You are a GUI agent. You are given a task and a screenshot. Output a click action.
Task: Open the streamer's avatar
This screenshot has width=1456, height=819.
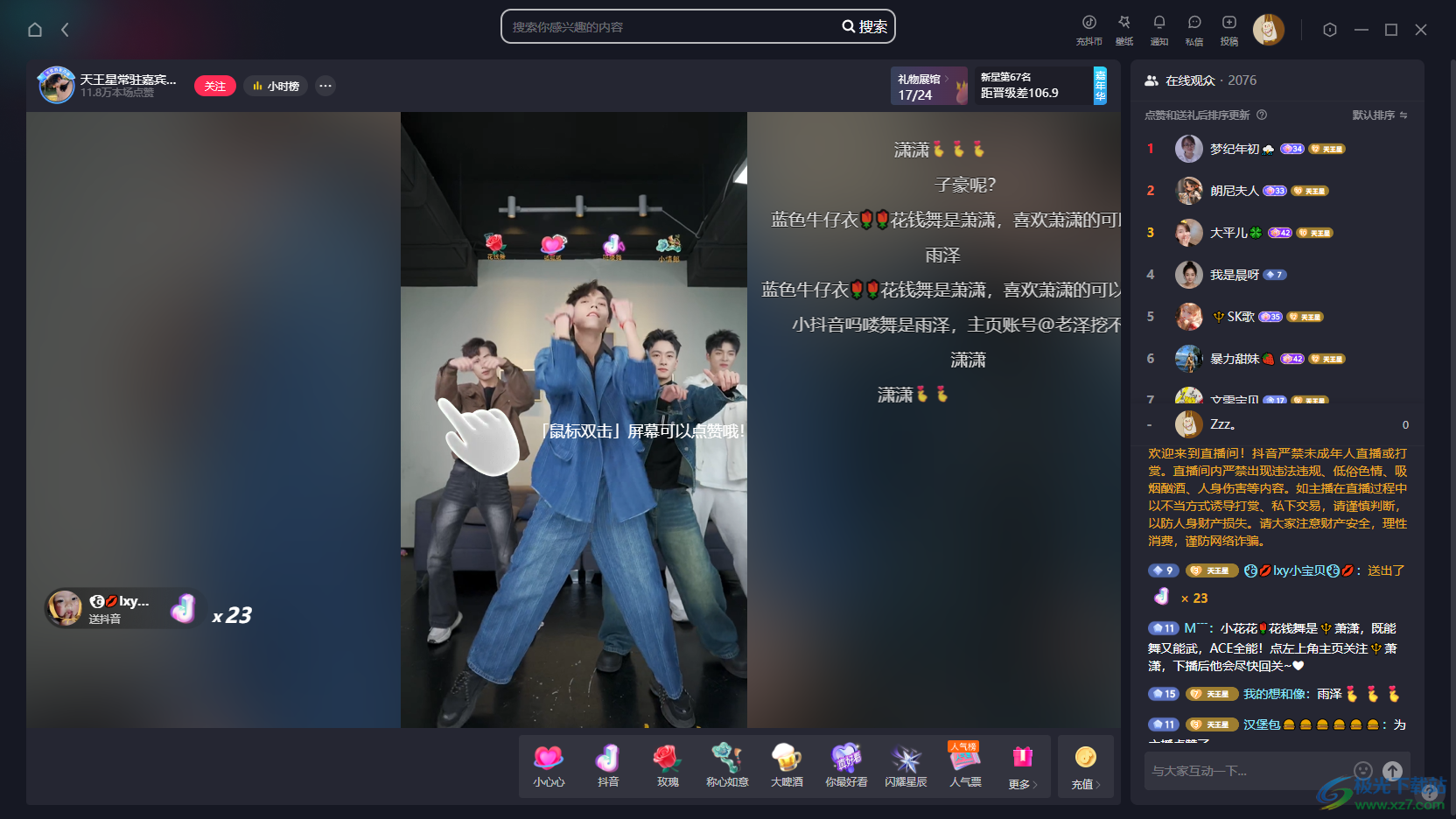point(57,86)
